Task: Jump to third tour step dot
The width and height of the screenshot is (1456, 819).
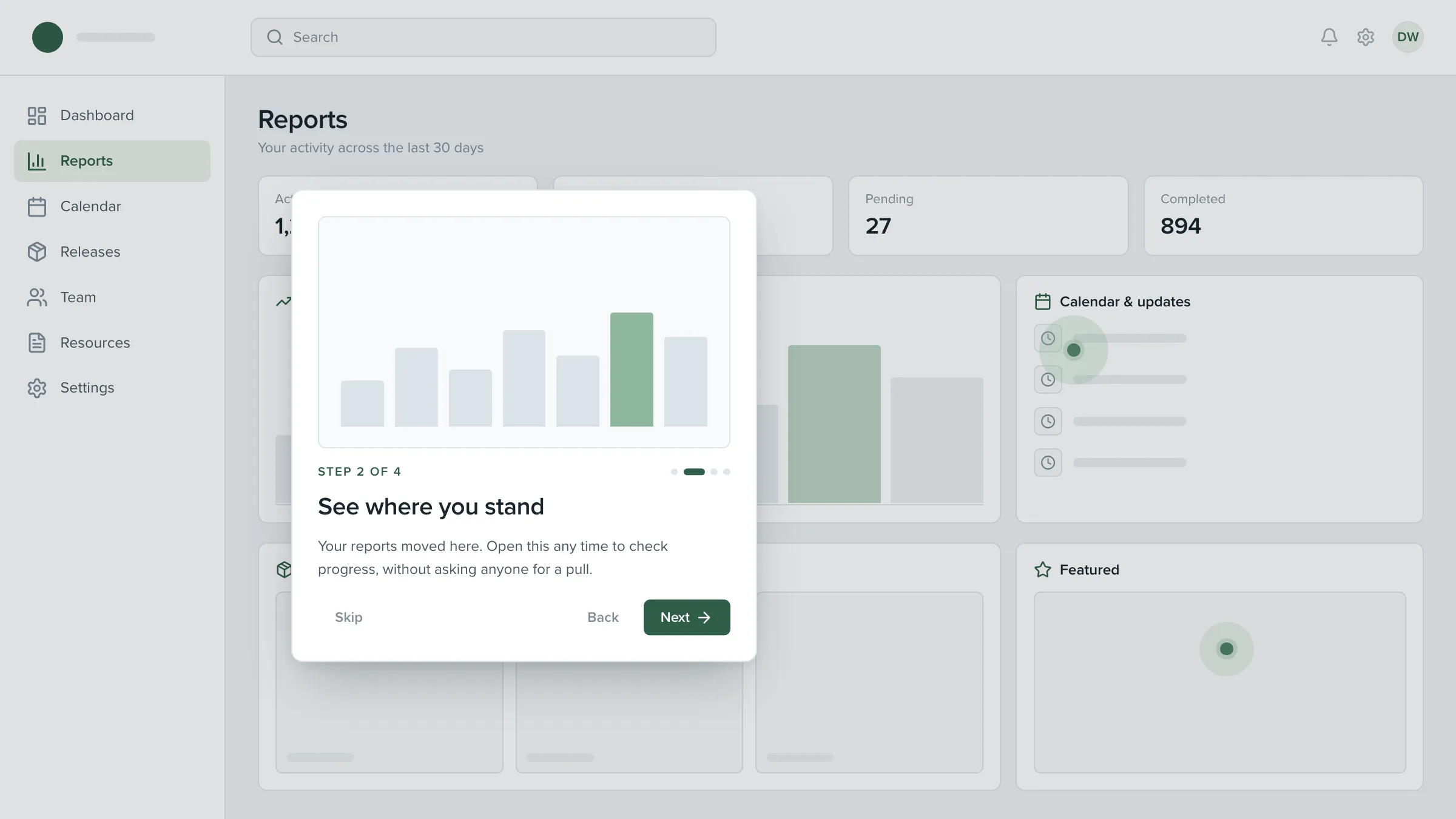Action: tap(714, 471)
